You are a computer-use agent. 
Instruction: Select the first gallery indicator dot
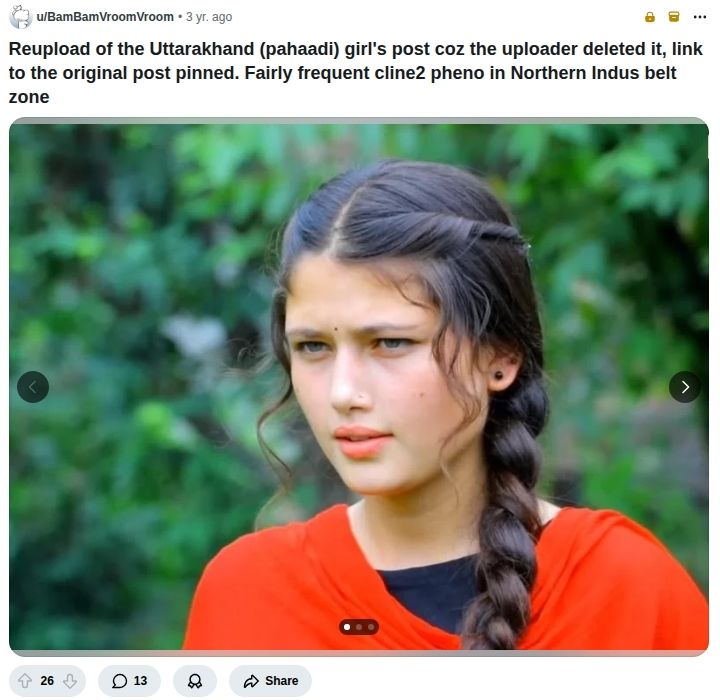tap(347, 627)
